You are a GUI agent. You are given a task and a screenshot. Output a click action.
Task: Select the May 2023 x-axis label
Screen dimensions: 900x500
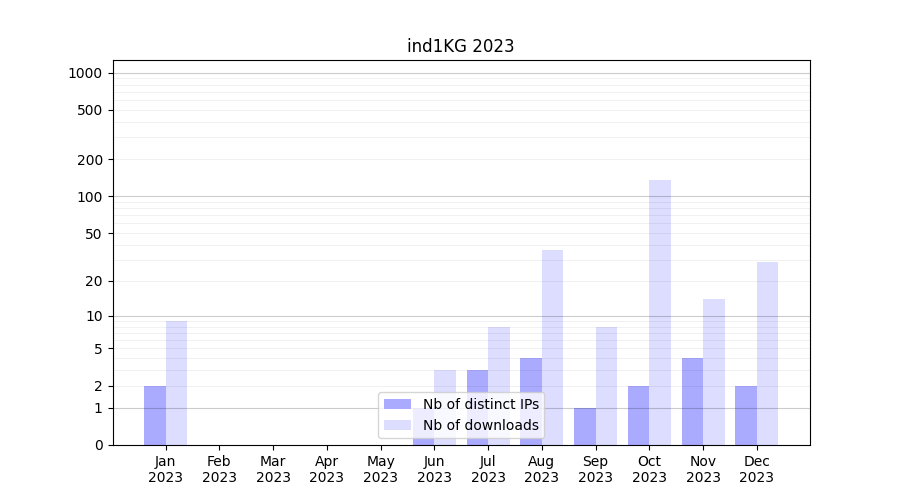click(x=380, y=469)
